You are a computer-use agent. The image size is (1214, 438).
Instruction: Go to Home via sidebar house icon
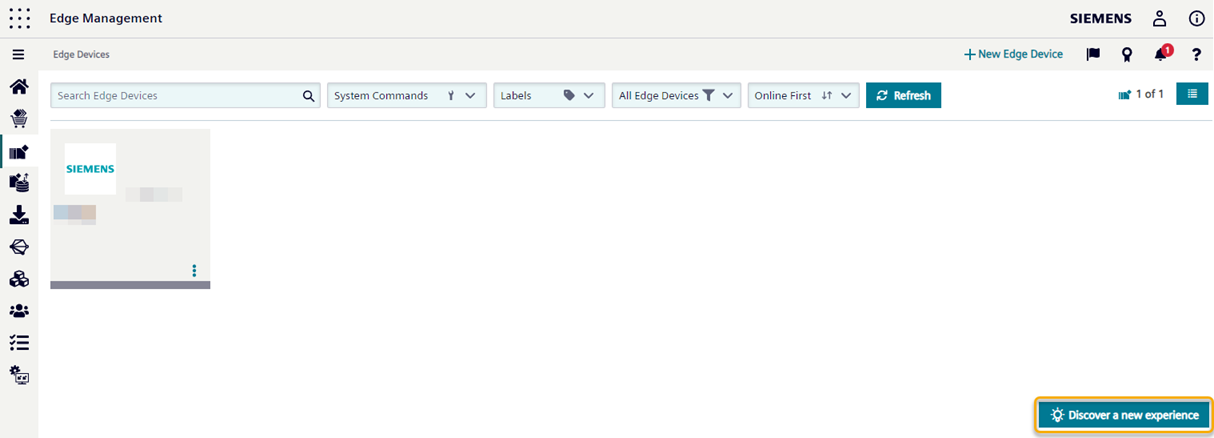coord(19,87)
